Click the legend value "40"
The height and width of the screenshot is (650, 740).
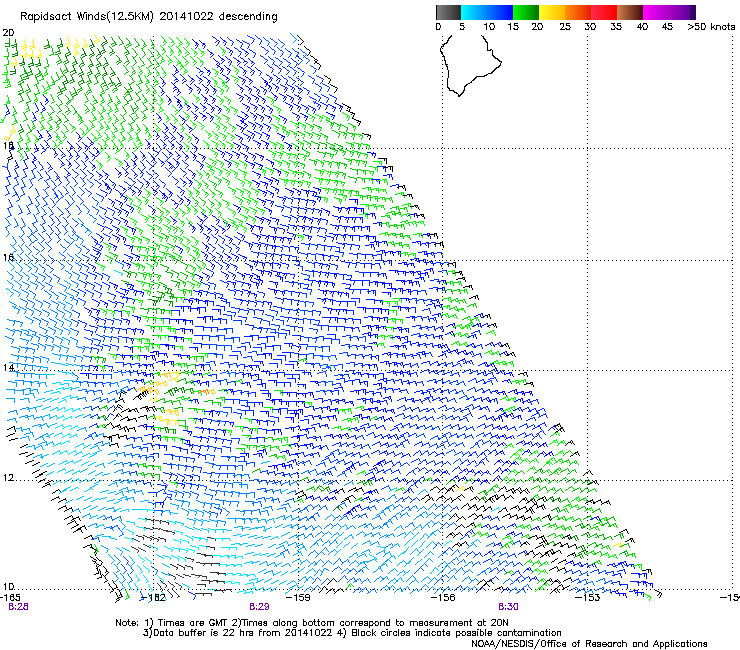642,27
